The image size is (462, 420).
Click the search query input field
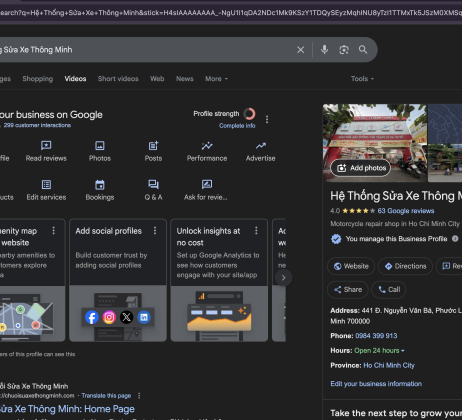pyautogui.click(x=145, y=50)
